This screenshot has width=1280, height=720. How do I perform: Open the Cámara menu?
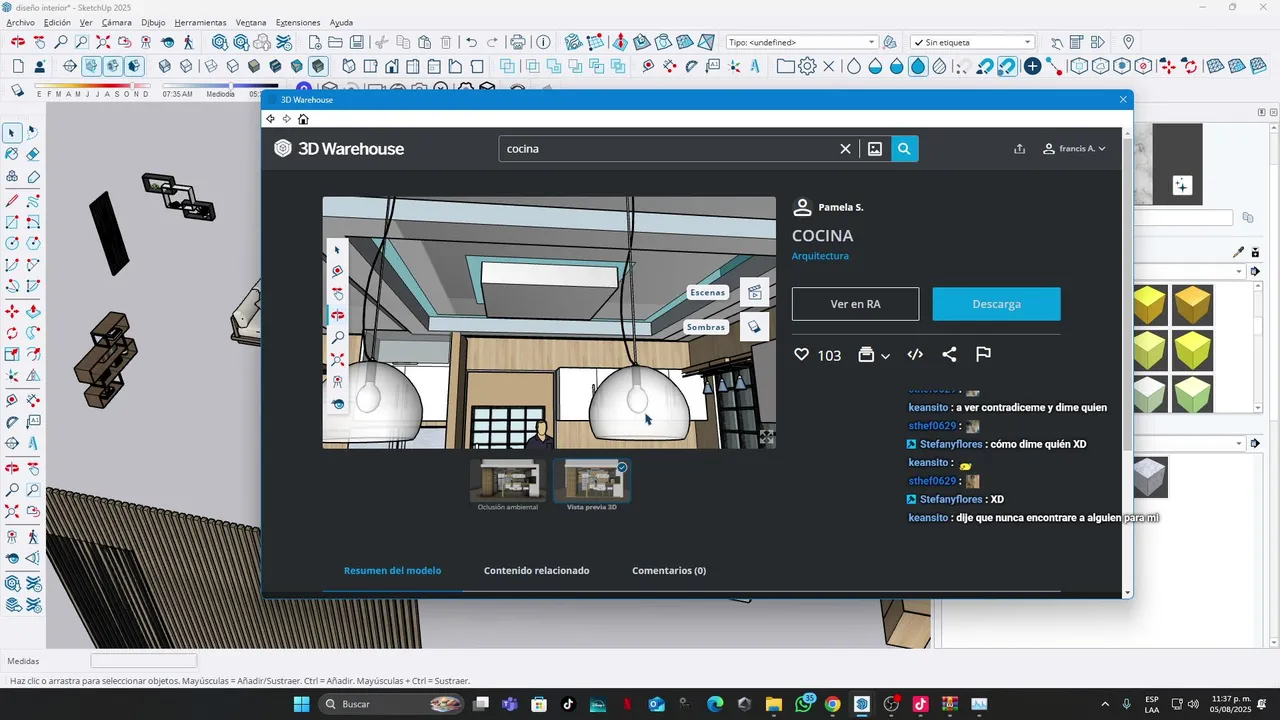[117, 22]
